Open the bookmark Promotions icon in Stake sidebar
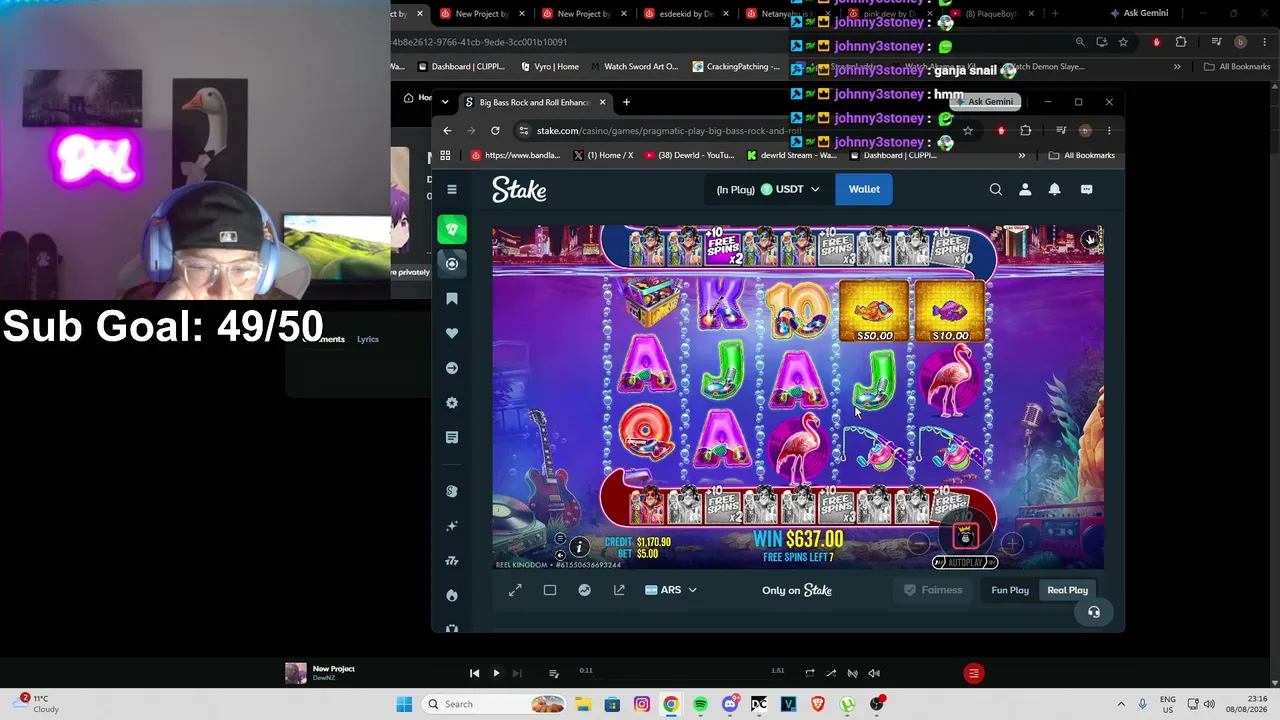This screenshot has height=720, width=1280. [x=452, y=299]
